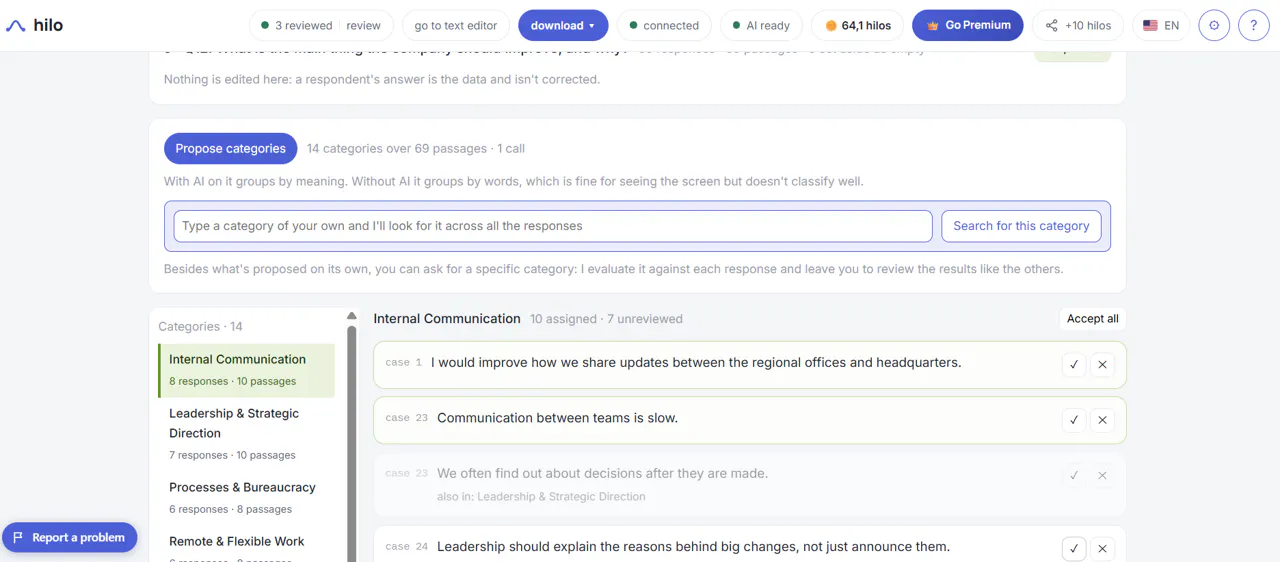Click '14 categories over 69 passages · 1 call'
Image resolution: width=1280 pixels, height=562 pixels.
pos(416,149)
